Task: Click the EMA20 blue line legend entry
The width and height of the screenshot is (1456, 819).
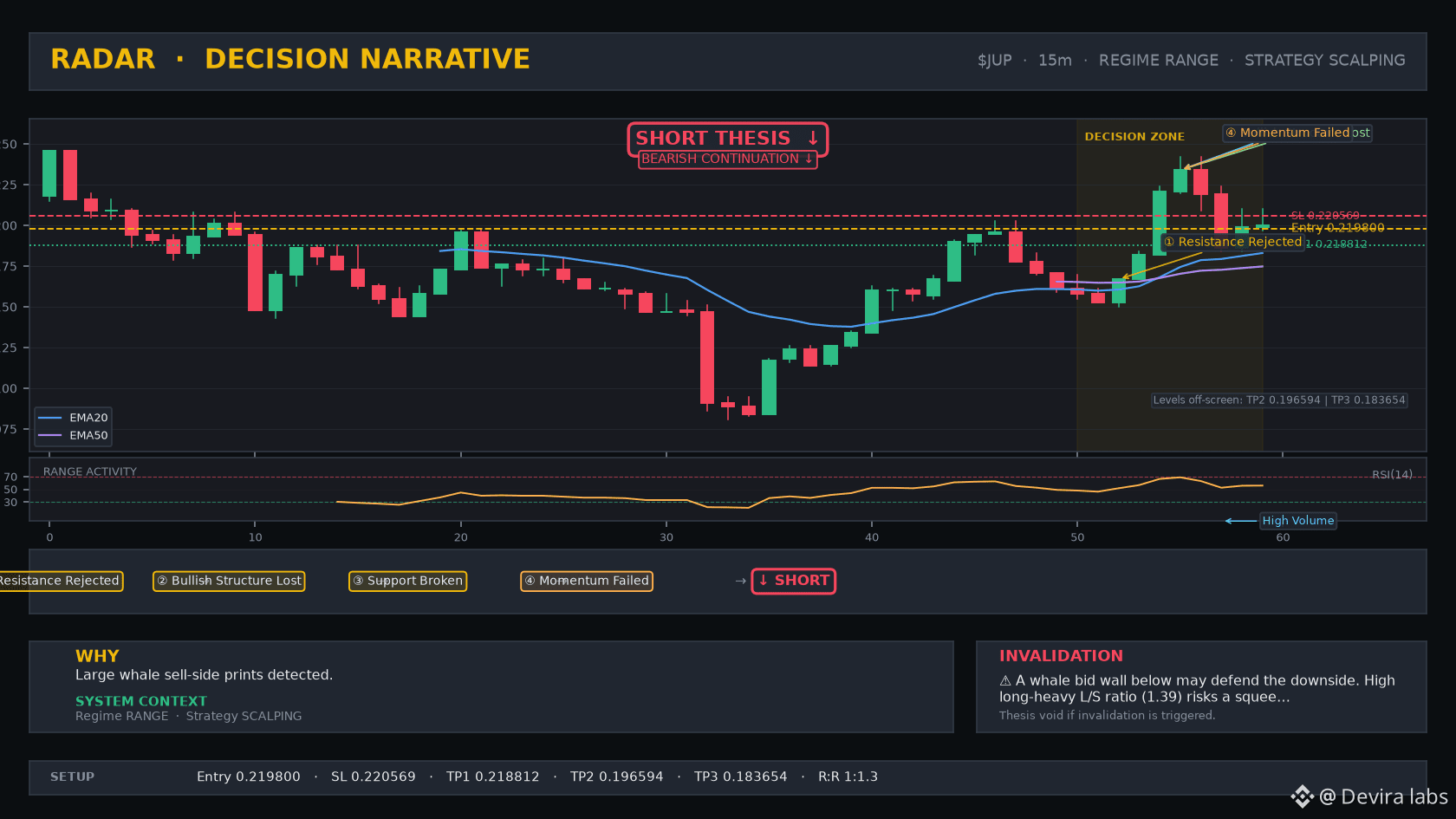Action: pos(73,418)
